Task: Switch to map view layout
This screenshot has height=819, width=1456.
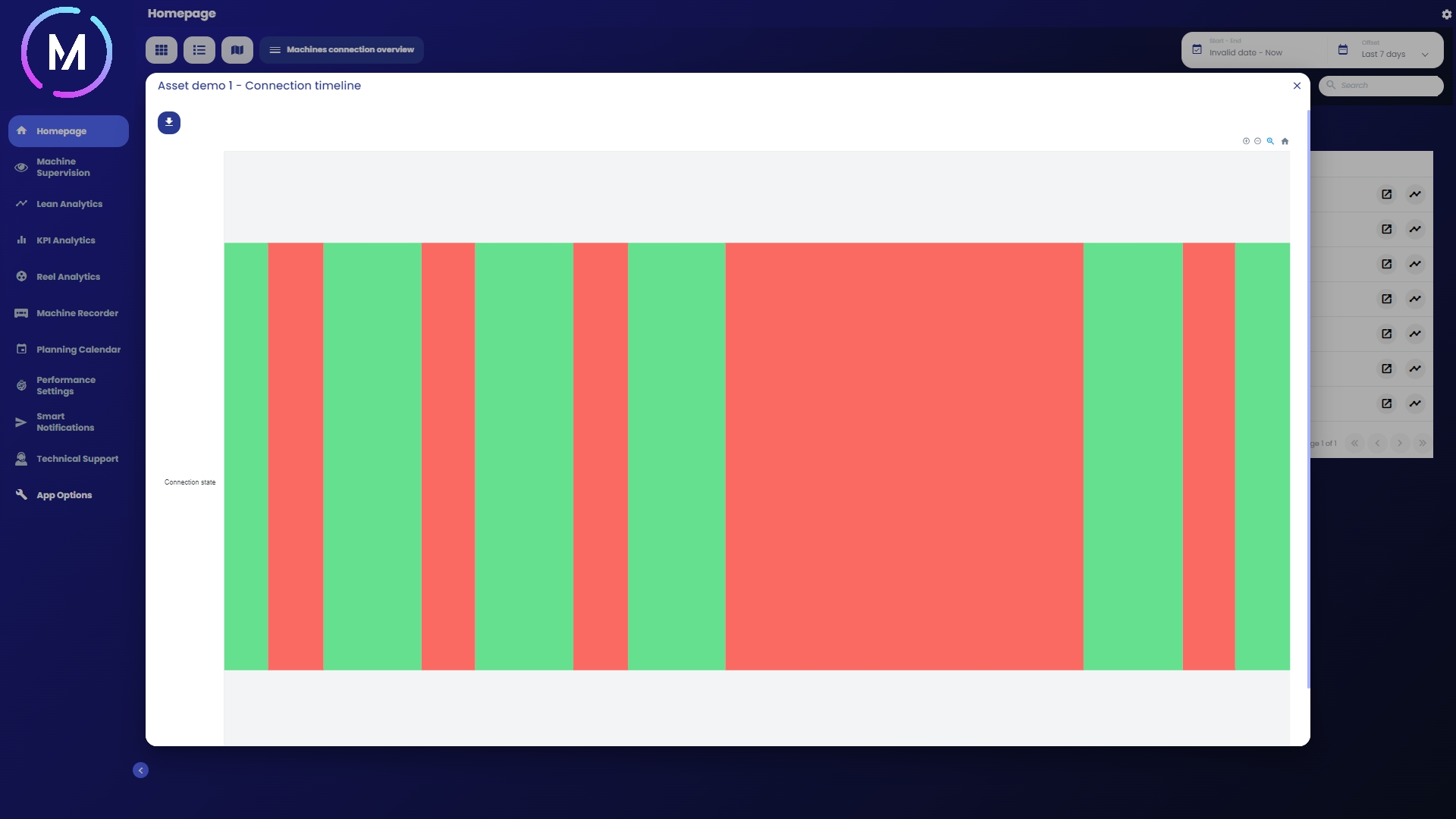Action: coord(237,50)
